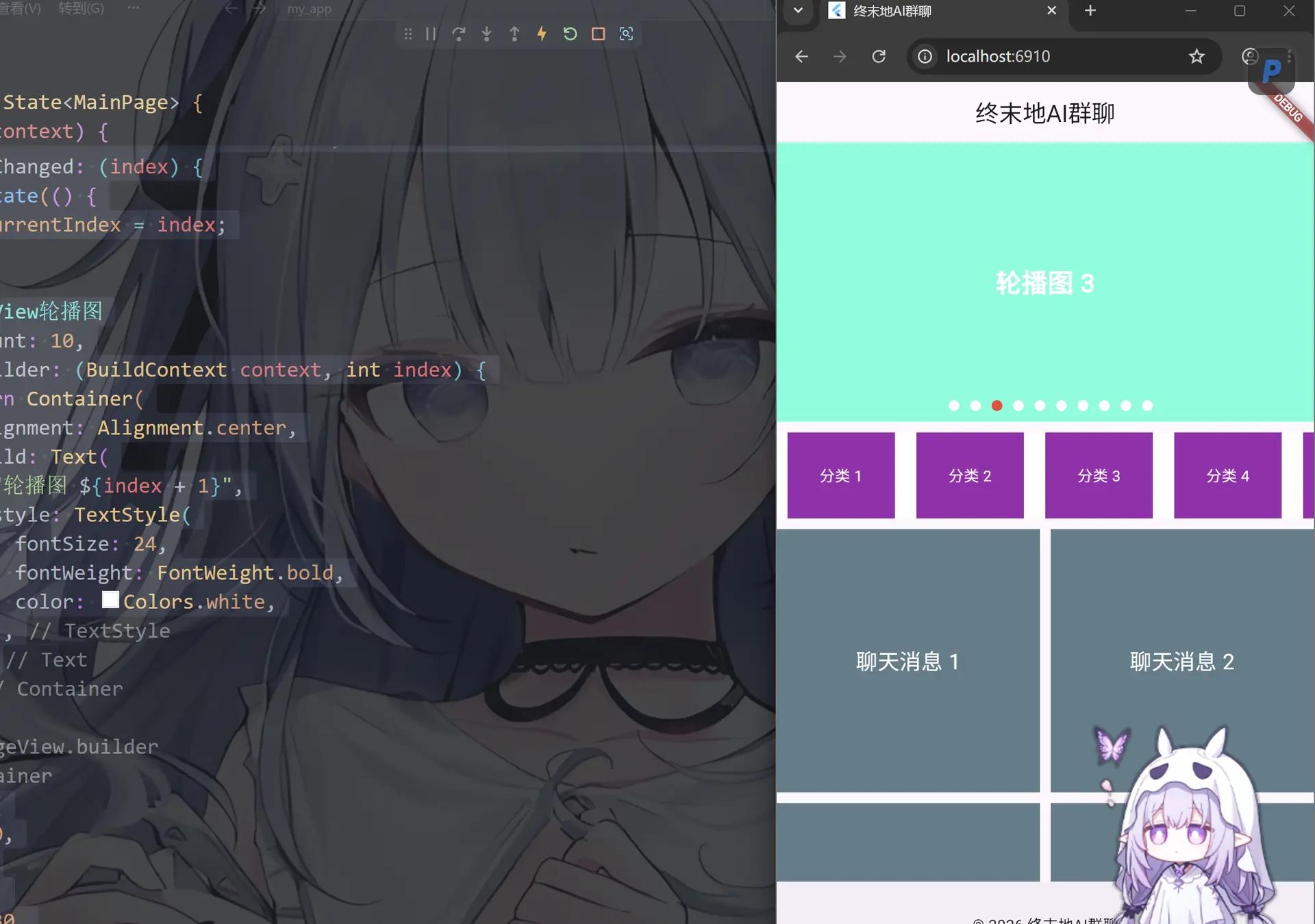Open the Flutter widget inspector icon
The width and height of the screenshot is (1315, 924).
(626, 34)
